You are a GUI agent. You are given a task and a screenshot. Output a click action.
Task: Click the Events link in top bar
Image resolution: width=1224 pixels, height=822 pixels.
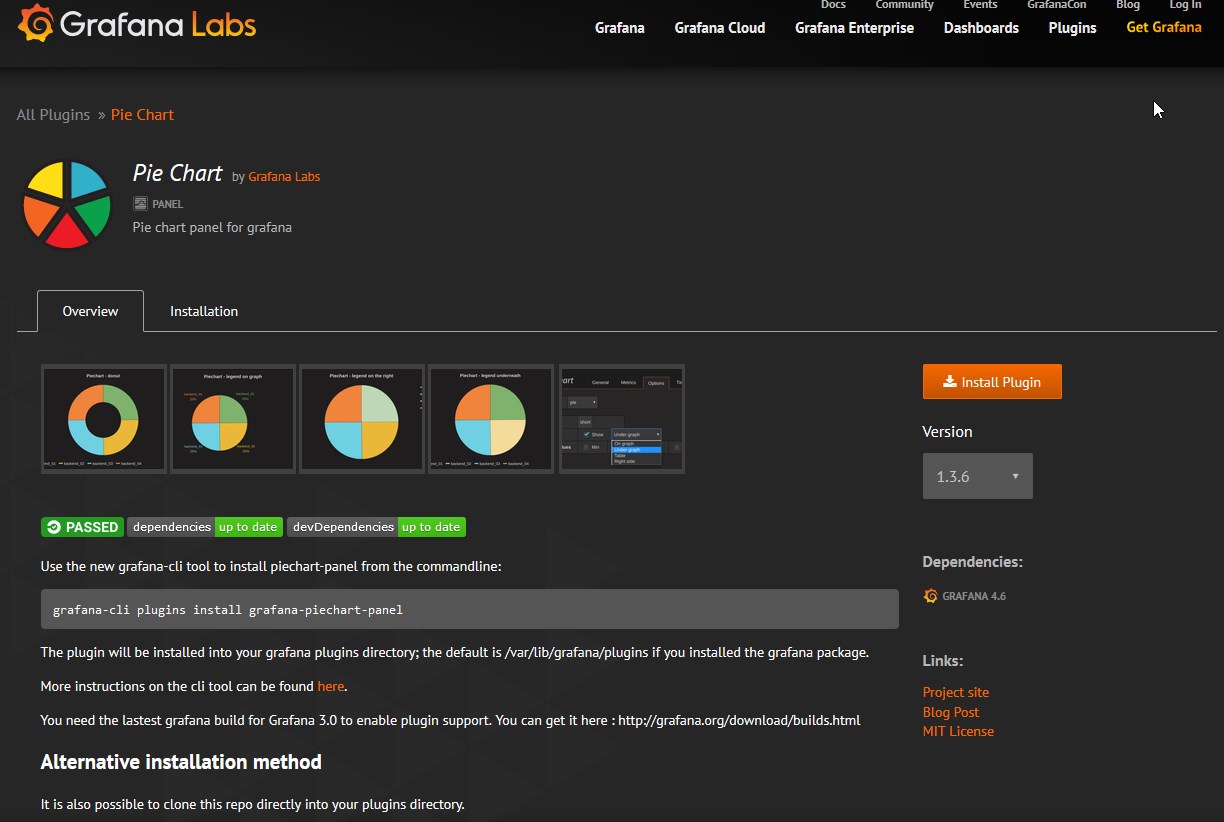click(980, 5)
